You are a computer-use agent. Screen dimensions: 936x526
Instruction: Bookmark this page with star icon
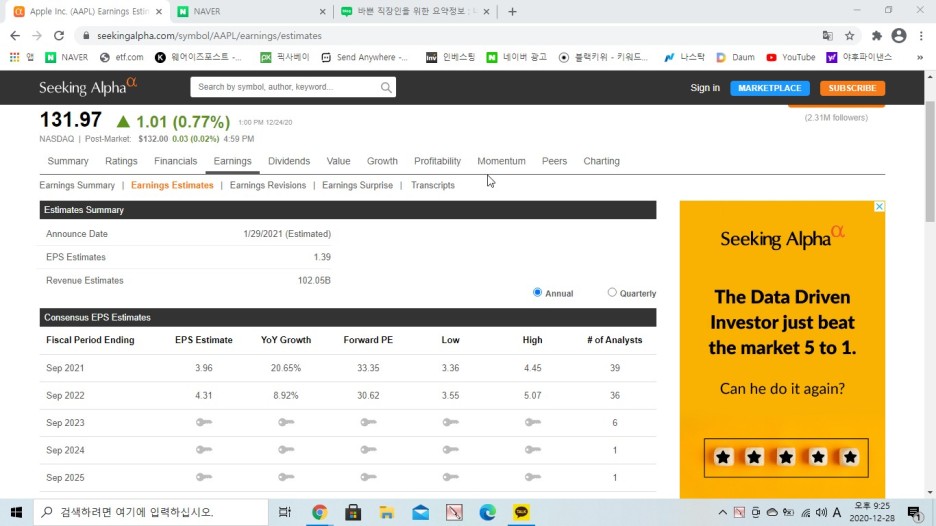[x=849, y=36]
